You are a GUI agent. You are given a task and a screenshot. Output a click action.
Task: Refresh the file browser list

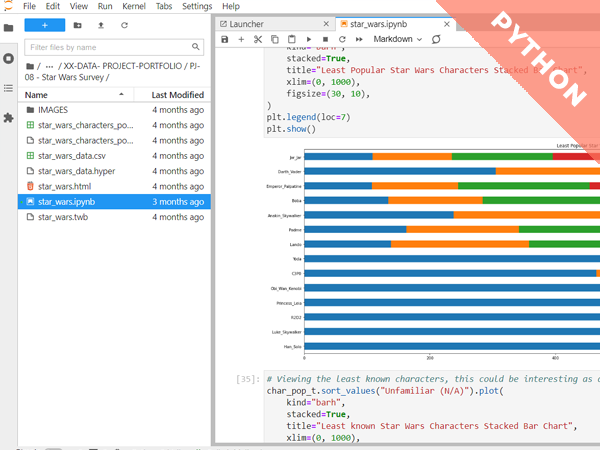click(124, 25)
